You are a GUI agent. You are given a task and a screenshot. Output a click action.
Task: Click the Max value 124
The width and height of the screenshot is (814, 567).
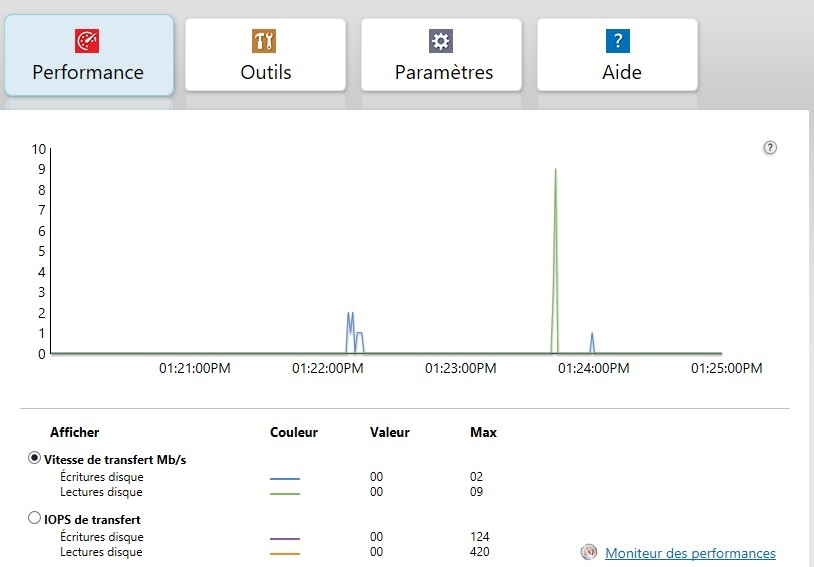pyautogui.click(x=480, y=536)
